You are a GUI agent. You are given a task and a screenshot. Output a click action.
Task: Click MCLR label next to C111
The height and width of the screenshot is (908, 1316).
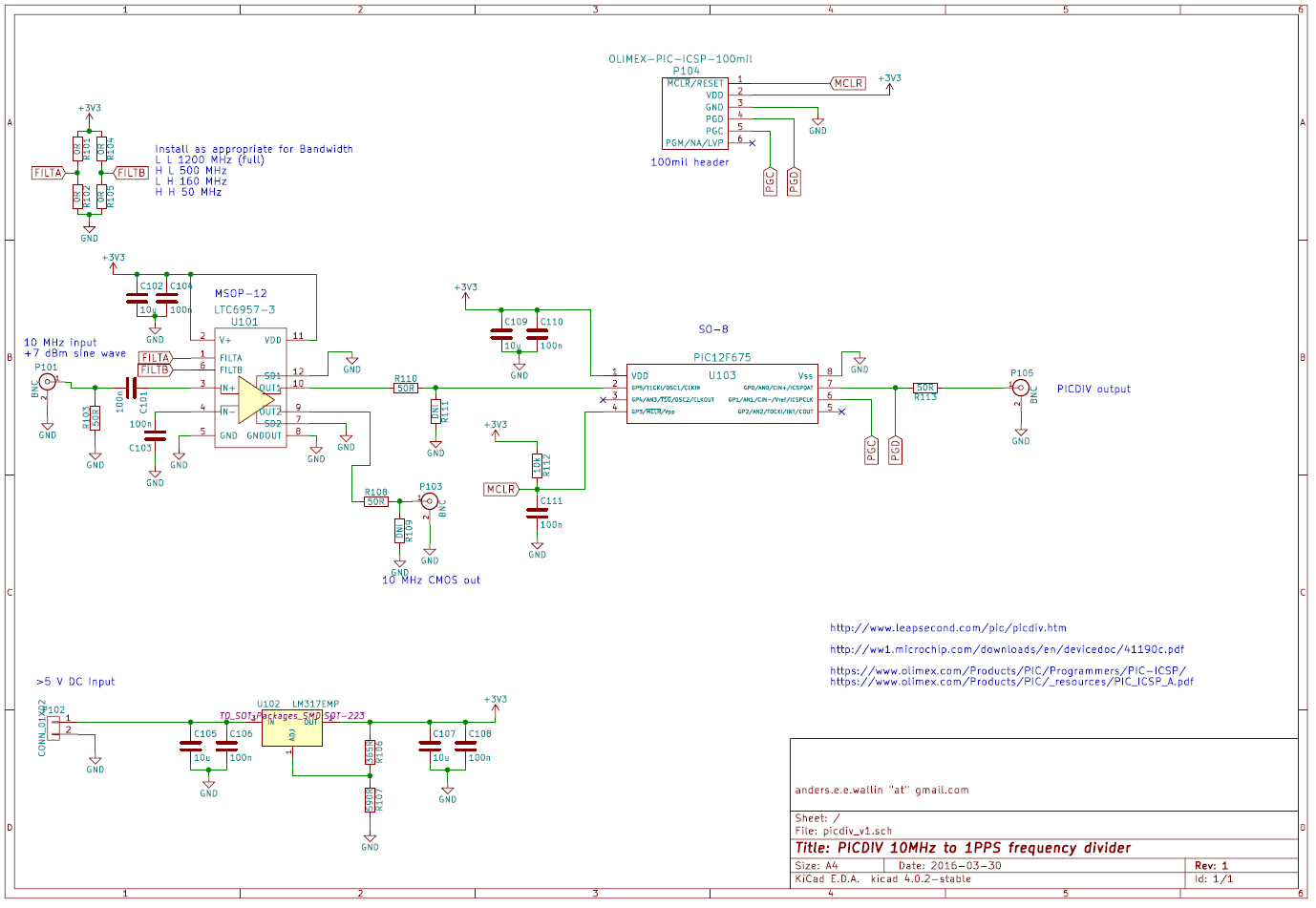coord(501,489)
